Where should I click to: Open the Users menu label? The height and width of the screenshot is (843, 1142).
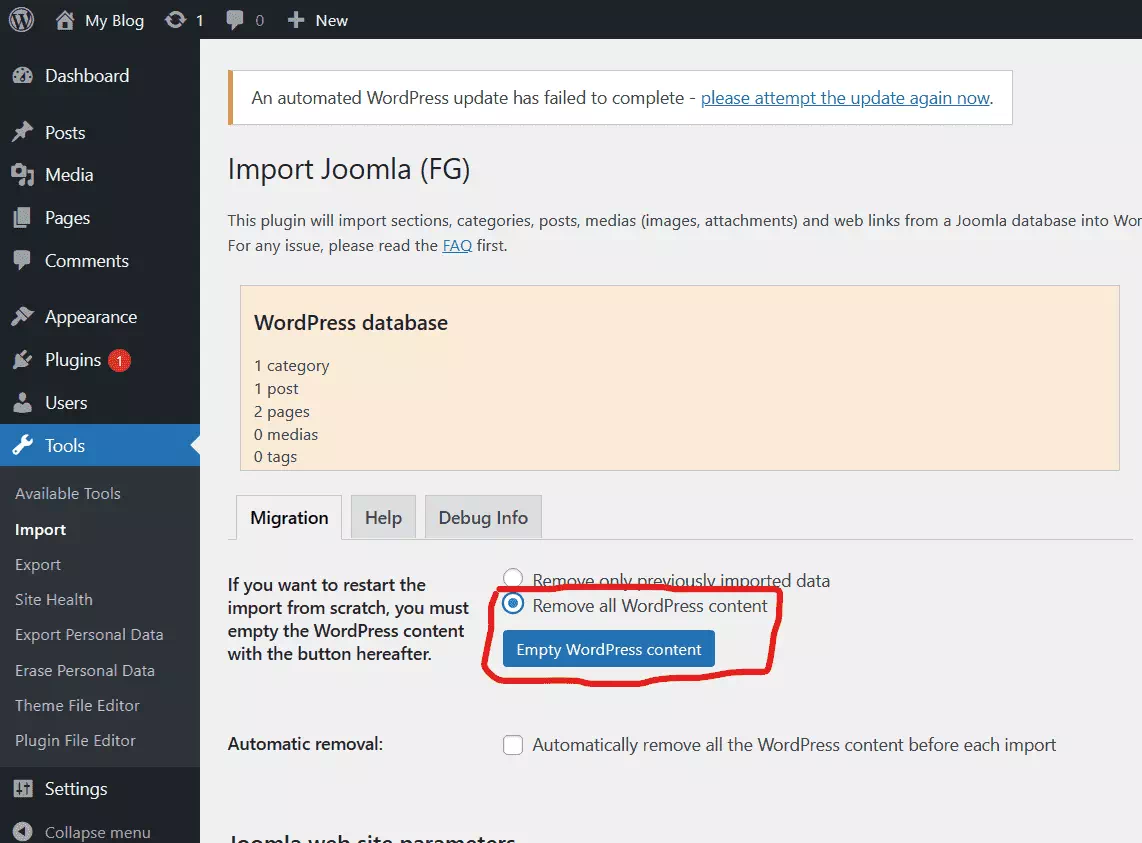[66, 403]
